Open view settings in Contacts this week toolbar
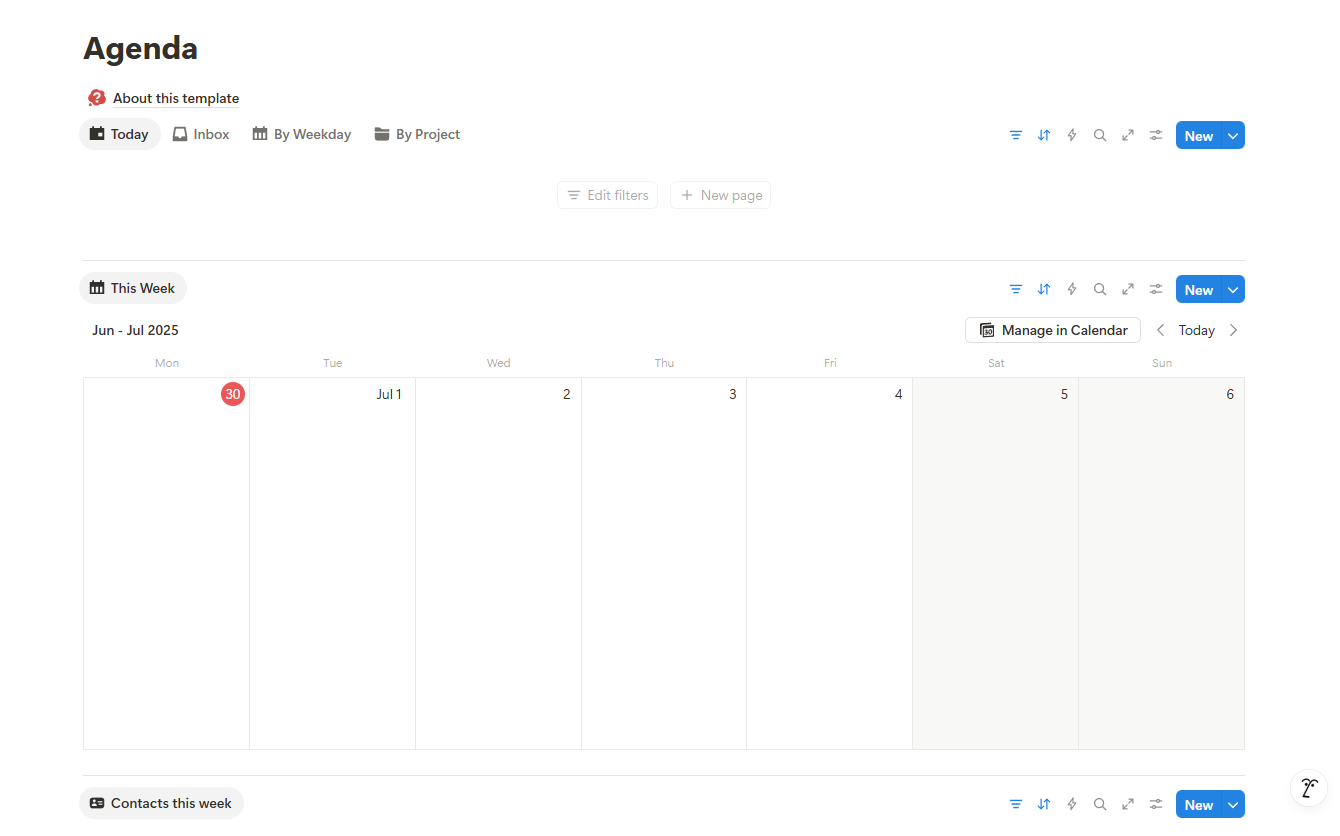The width and height of the screenshot is (1340, 836). click(x=1155, y=804)
